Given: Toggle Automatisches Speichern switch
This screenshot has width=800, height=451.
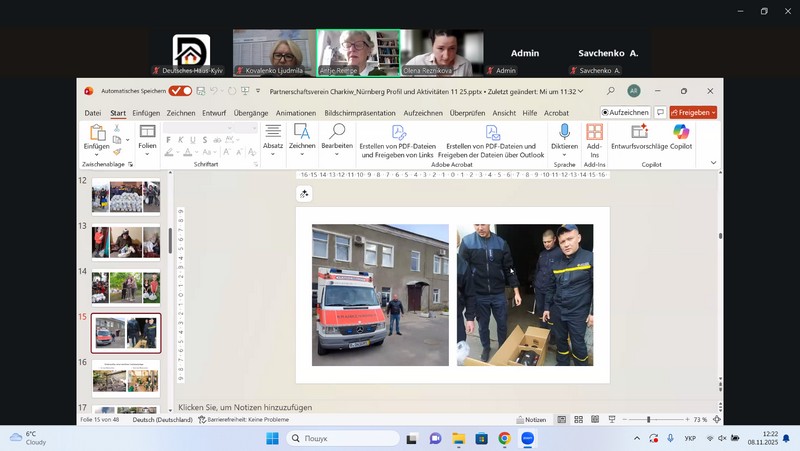Looking at the screenshot, I should (180, 91).
